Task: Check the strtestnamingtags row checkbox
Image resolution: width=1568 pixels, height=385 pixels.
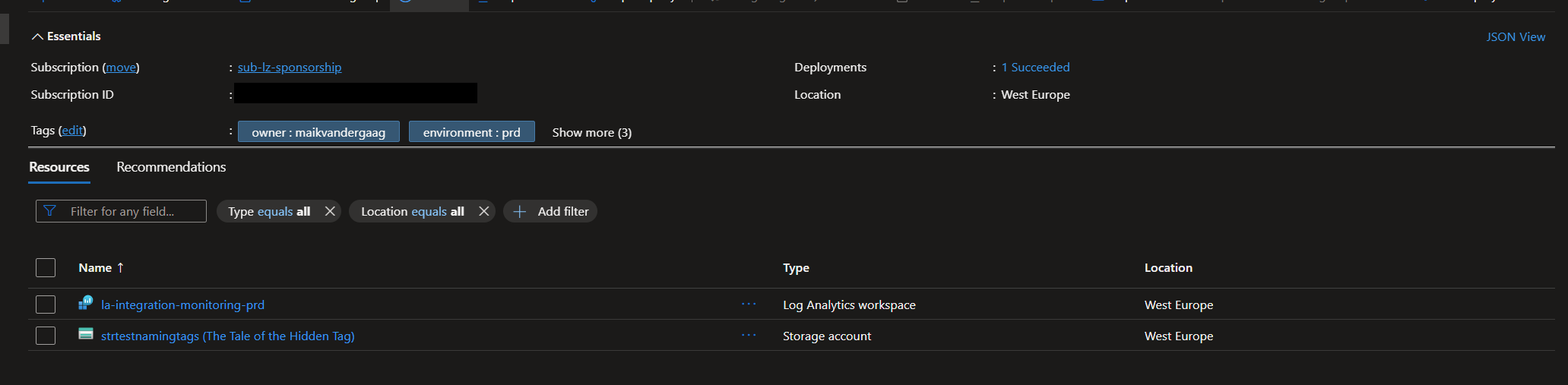Action: (46, 336)
